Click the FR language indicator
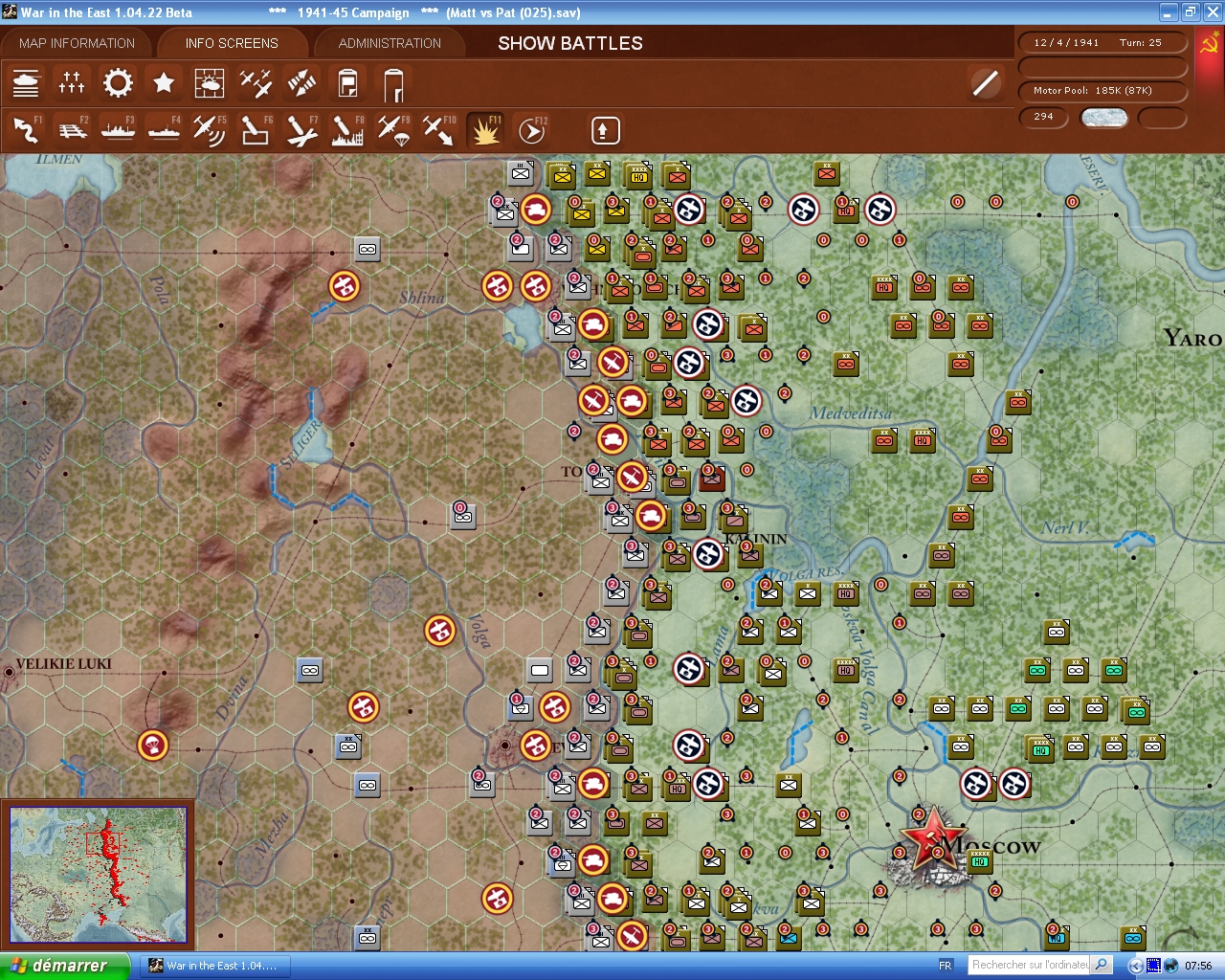 tap(946, 966)
